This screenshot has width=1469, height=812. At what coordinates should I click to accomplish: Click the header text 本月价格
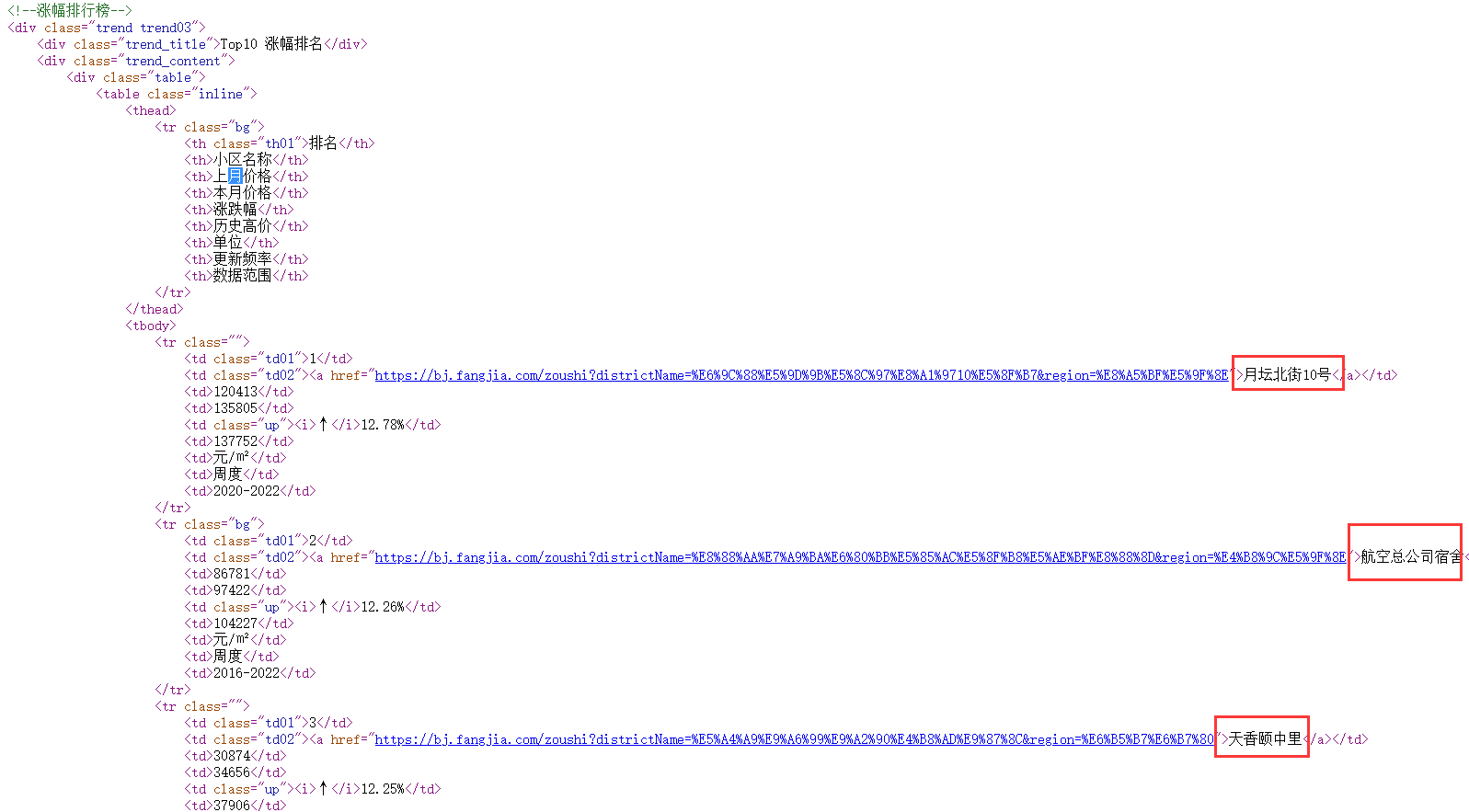(243, 193)
